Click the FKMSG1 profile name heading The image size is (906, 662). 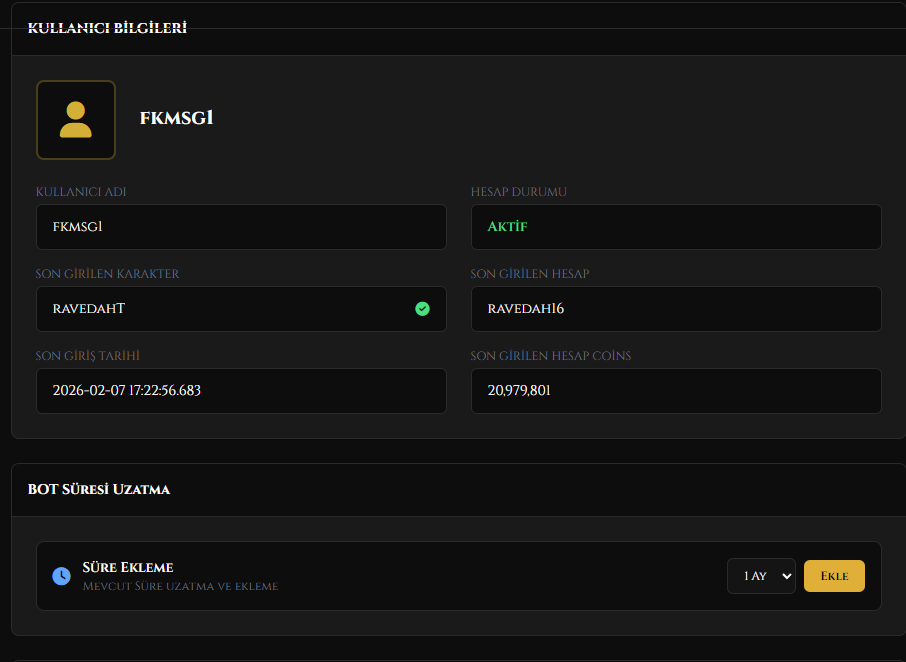(x=176, y=118)
